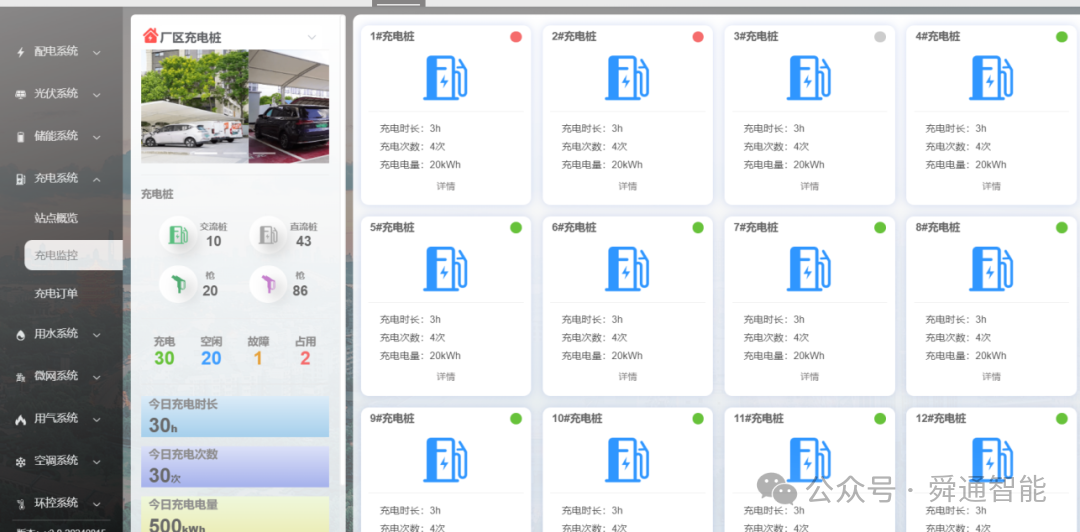Open 详情 link on 6#充电桩 card

tap(627, 377)
